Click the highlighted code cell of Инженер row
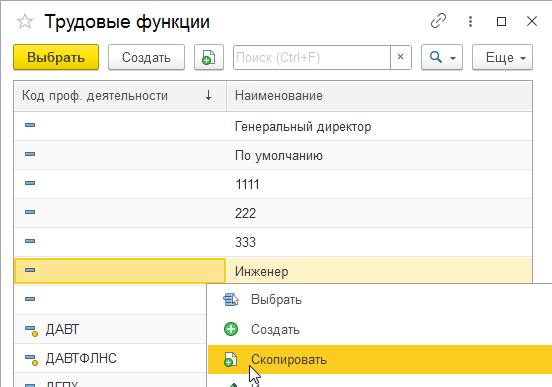Screen dimensions: 552x387 pos(120,271)
